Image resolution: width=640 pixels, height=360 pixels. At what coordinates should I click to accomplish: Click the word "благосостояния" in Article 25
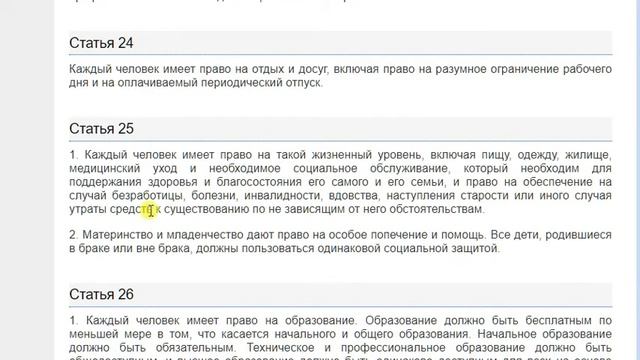(x=260, y=182)
